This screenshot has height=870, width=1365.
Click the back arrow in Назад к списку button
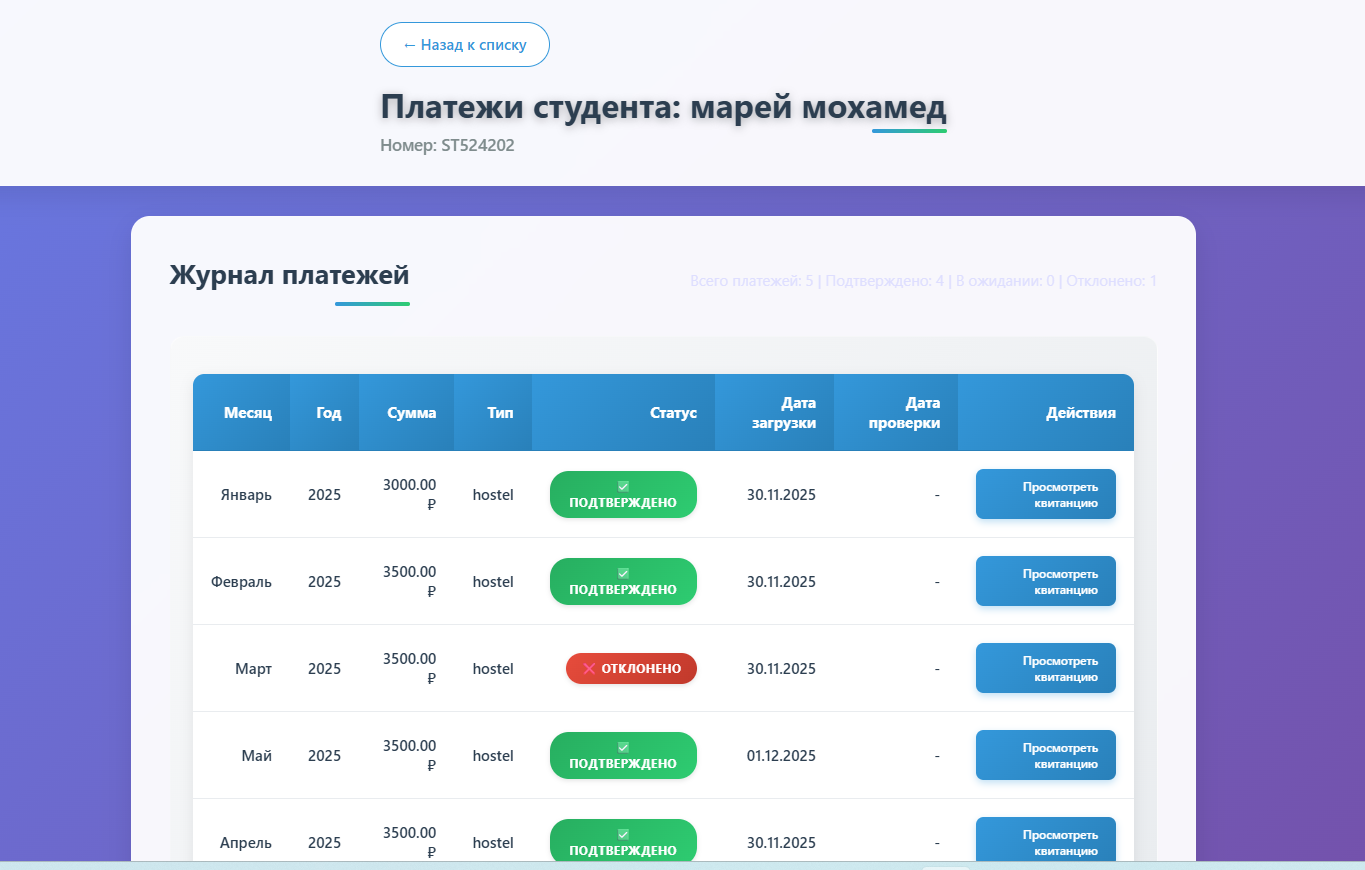click(408, 44)
